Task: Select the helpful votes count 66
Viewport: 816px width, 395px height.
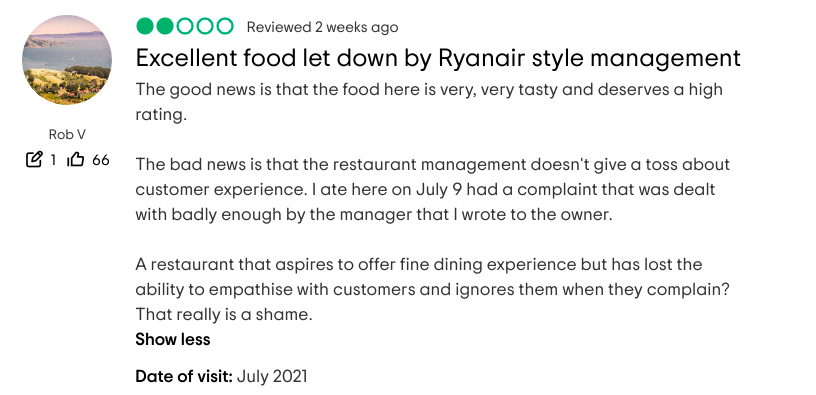Action: tap(101, 160)
